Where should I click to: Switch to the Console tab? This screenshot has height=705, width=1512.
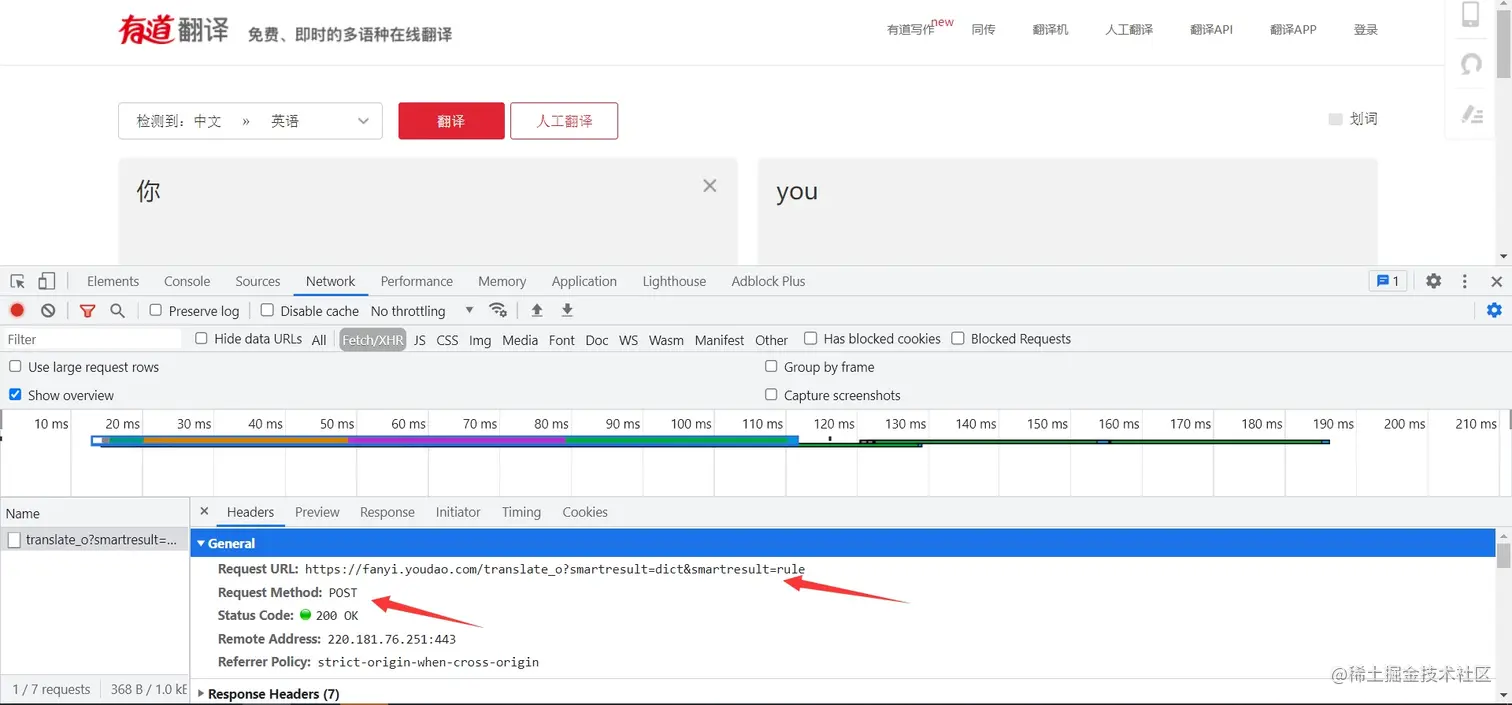pos(187,281)
